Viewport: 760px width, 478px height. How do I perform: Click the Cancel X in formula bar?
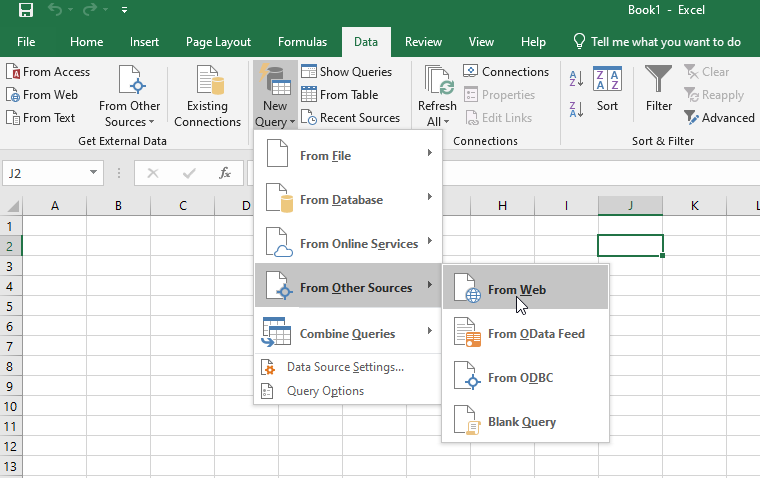click(x=153, y=173)
